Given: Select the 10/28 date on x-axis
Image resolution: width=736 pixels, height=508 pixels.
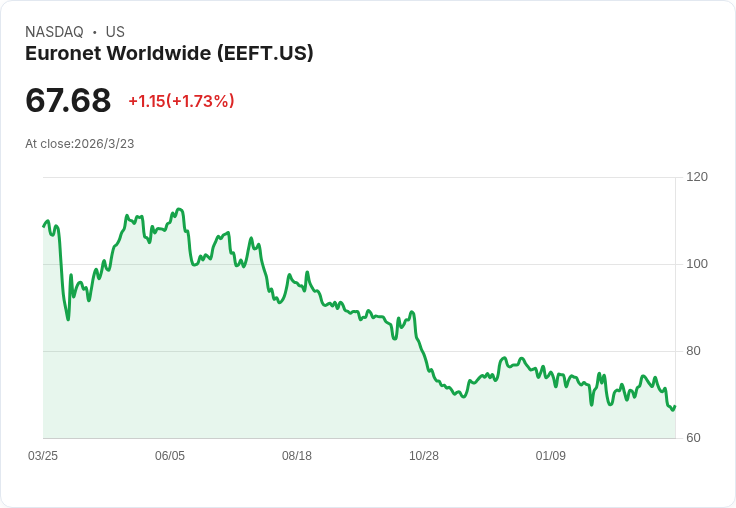Looking at the screenshot, I should point(424,456).
